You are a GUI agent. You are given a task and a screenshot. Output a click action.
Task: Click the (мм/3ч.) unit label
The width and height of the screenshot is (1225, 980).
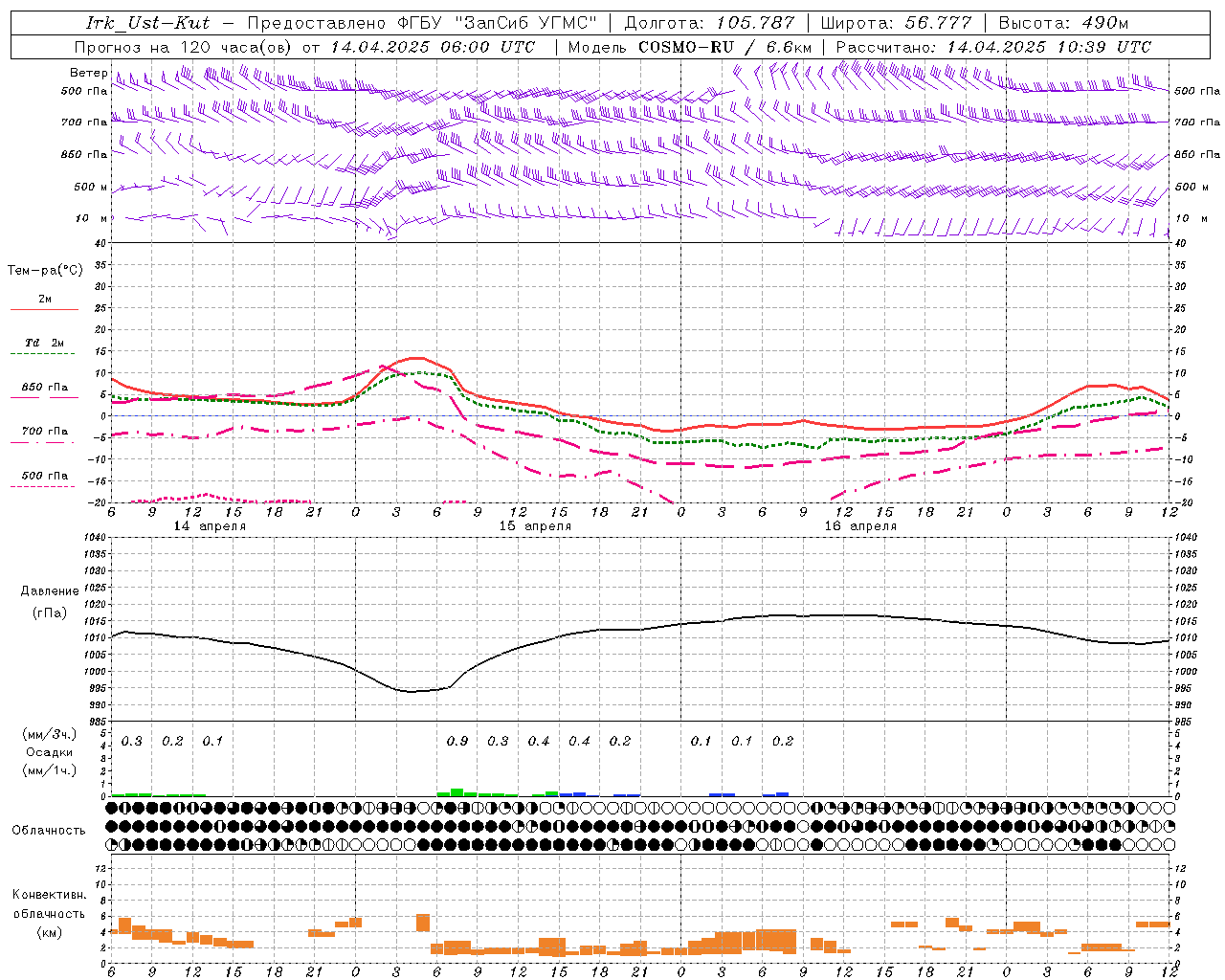(50, 734)
